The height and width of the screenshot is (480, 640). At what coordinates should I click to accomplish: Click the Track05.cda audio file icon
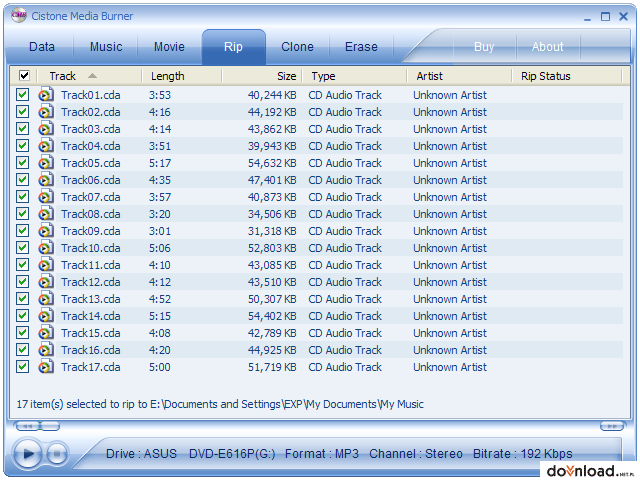pos(46,163)
